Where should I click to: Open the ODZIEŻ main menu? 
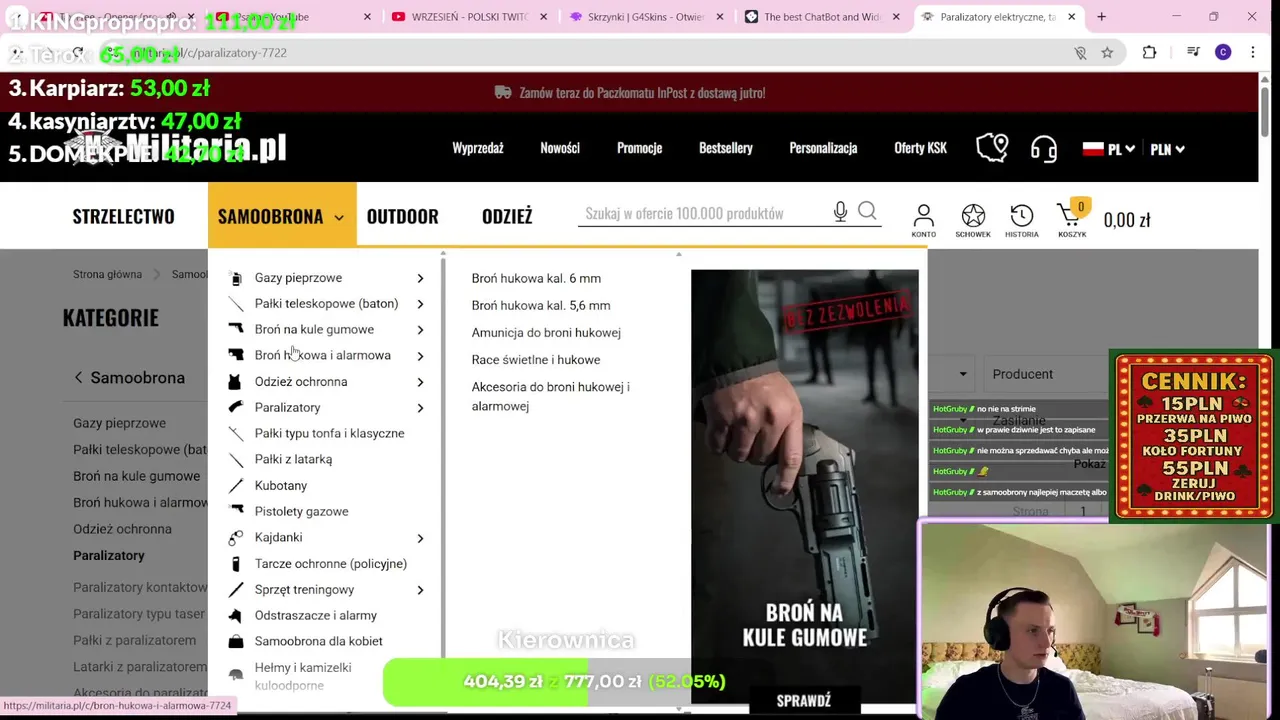pos(507,216)
